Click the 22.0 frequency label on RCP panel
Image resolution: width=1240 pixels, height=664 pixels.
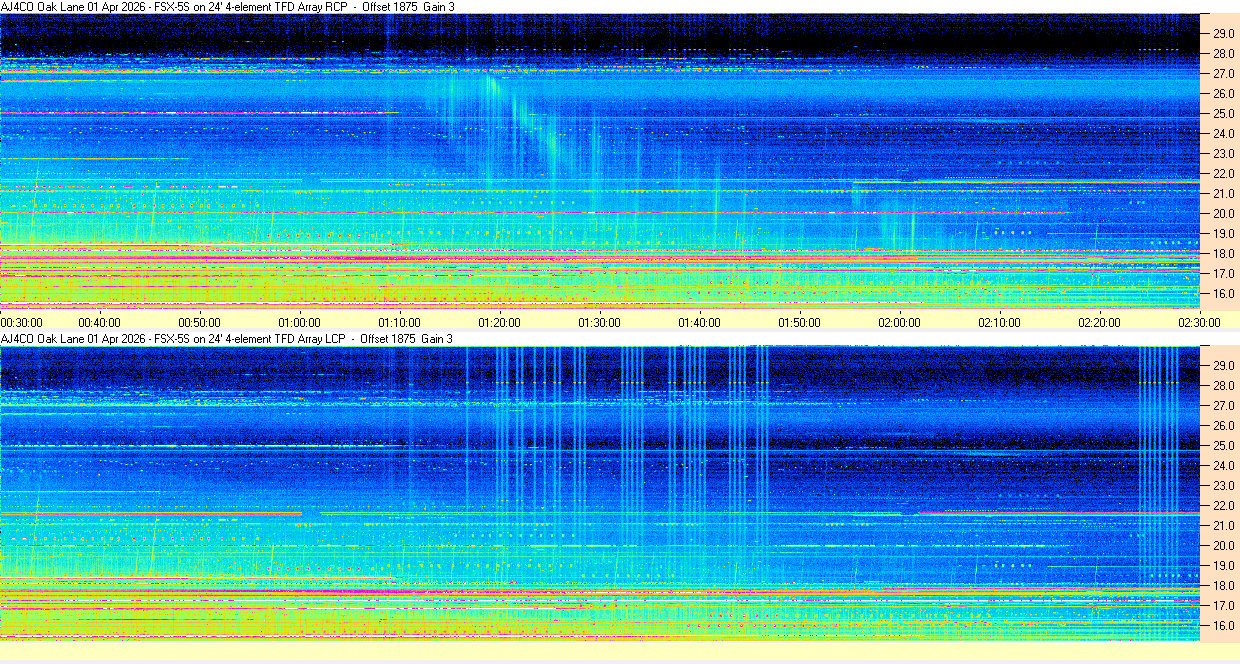pos(1223,173)
